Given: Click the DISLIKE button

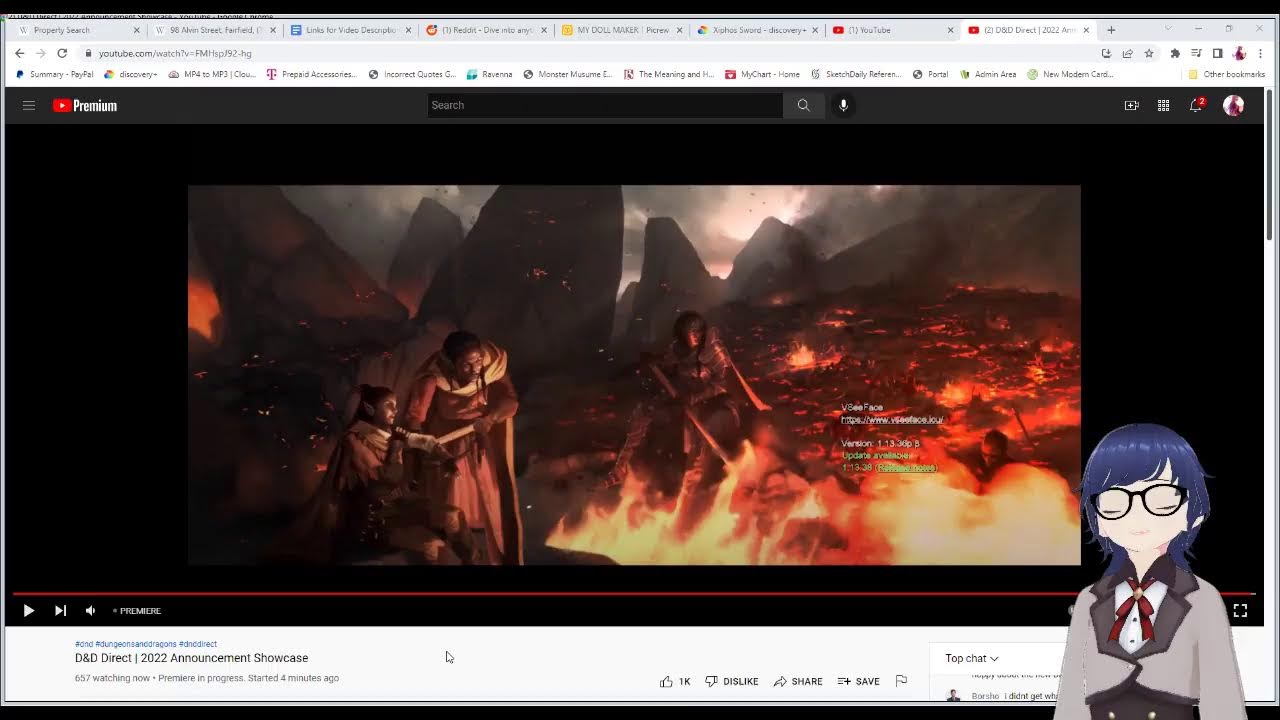Looking at the screenshot, I should [732, 681].
